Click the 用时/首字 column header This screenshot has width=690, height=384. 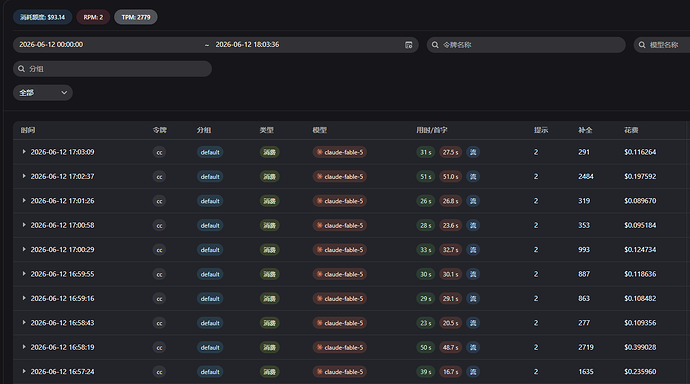pos(432,130)
